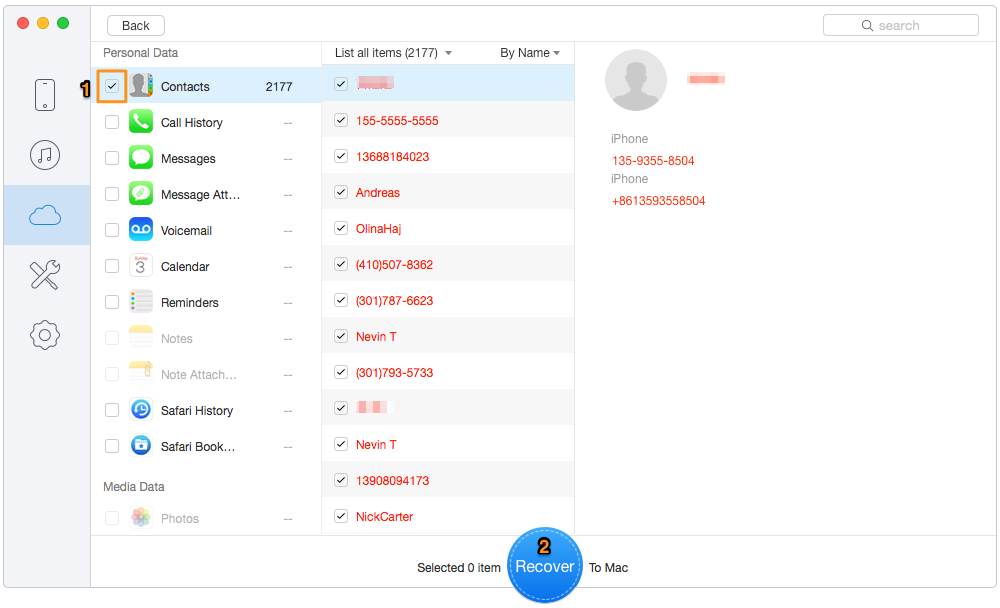Click the Contacts count 2177

pyautogui.click(x=279, y=87)
